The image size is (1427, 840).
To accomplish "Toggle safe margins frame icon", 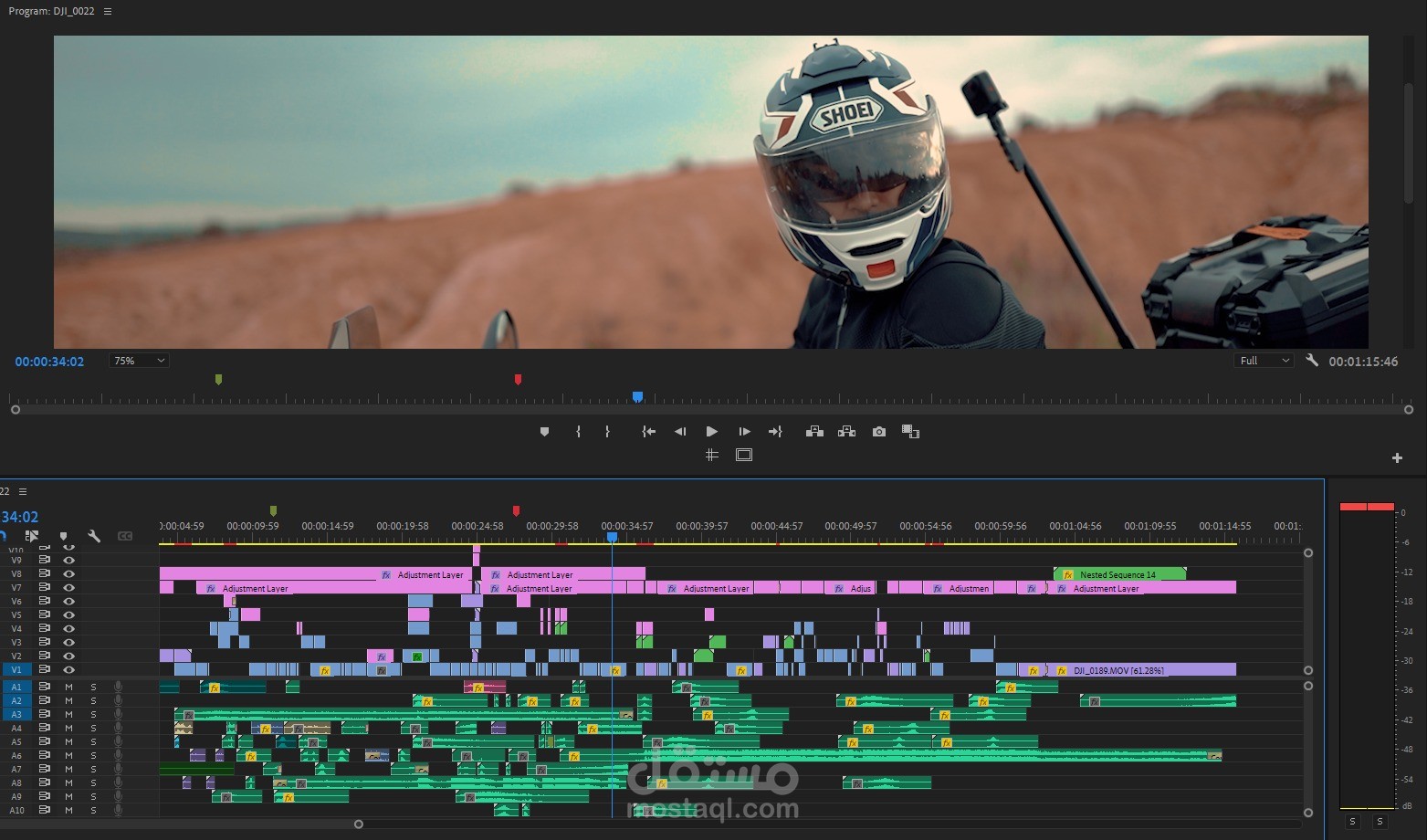I will click(x=744, y=455).
